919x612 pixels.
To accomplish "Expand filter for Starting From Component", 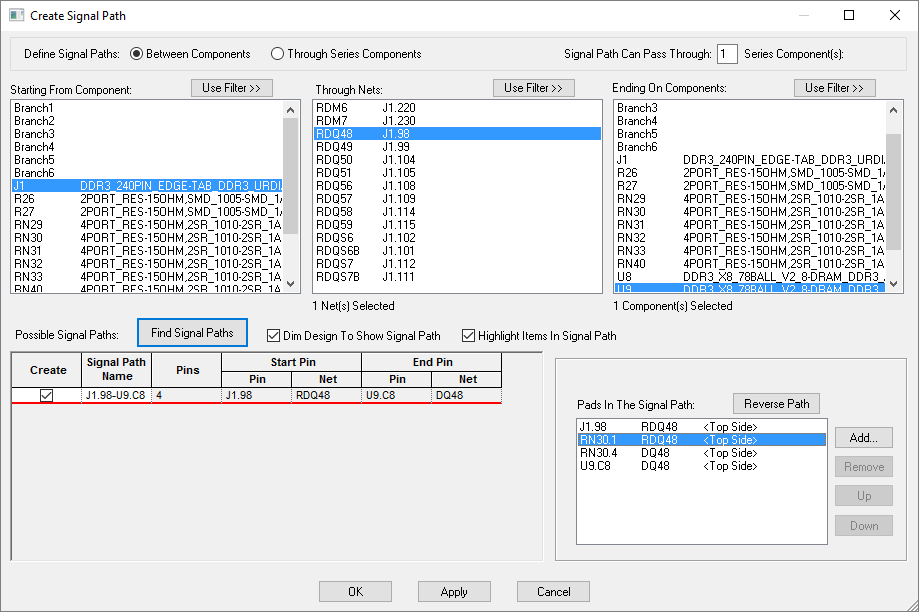I will coord(231,88).
